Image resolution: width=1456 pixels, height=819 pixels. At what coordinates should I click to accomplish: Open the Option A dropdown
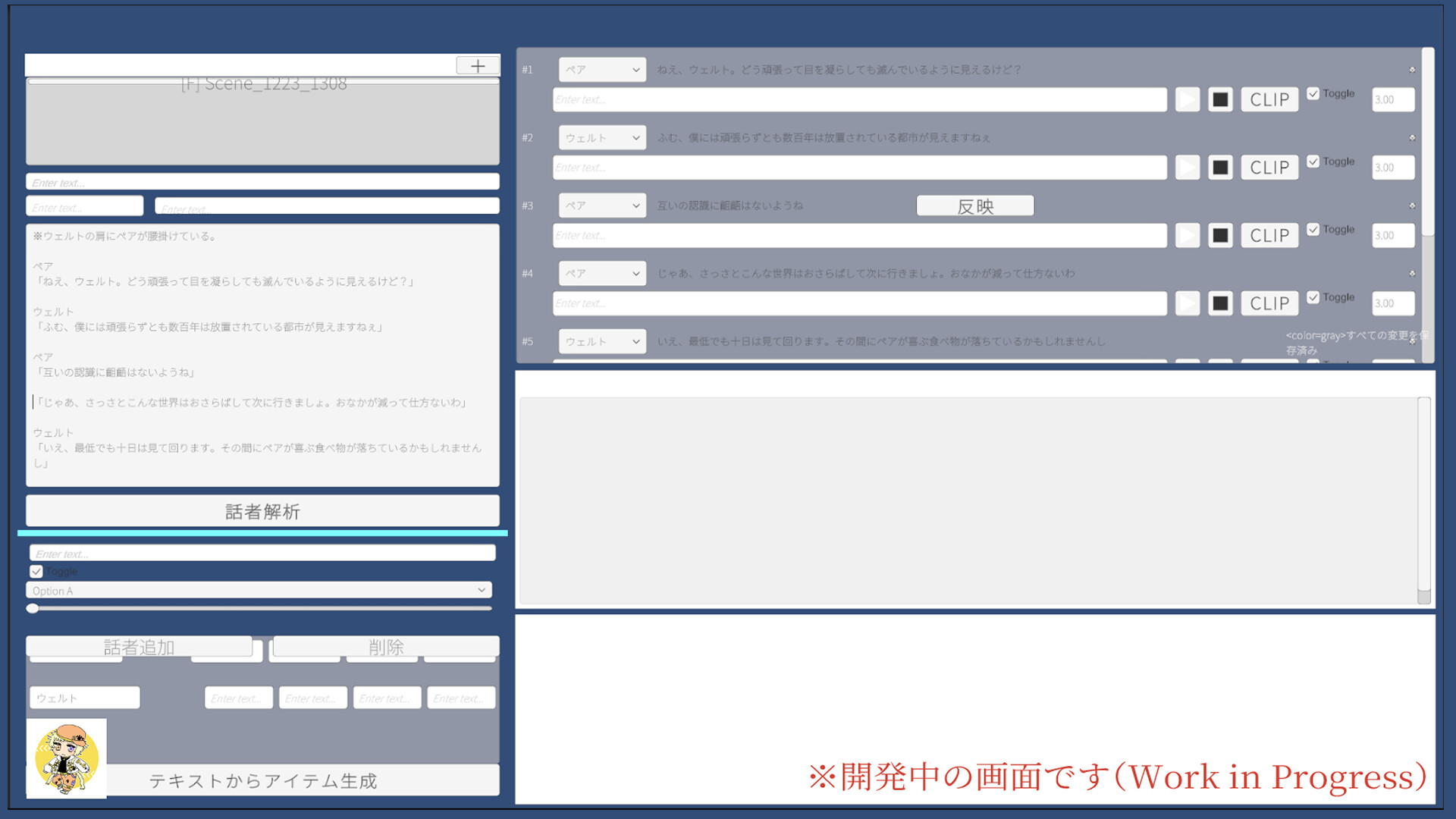click(259, 591)
